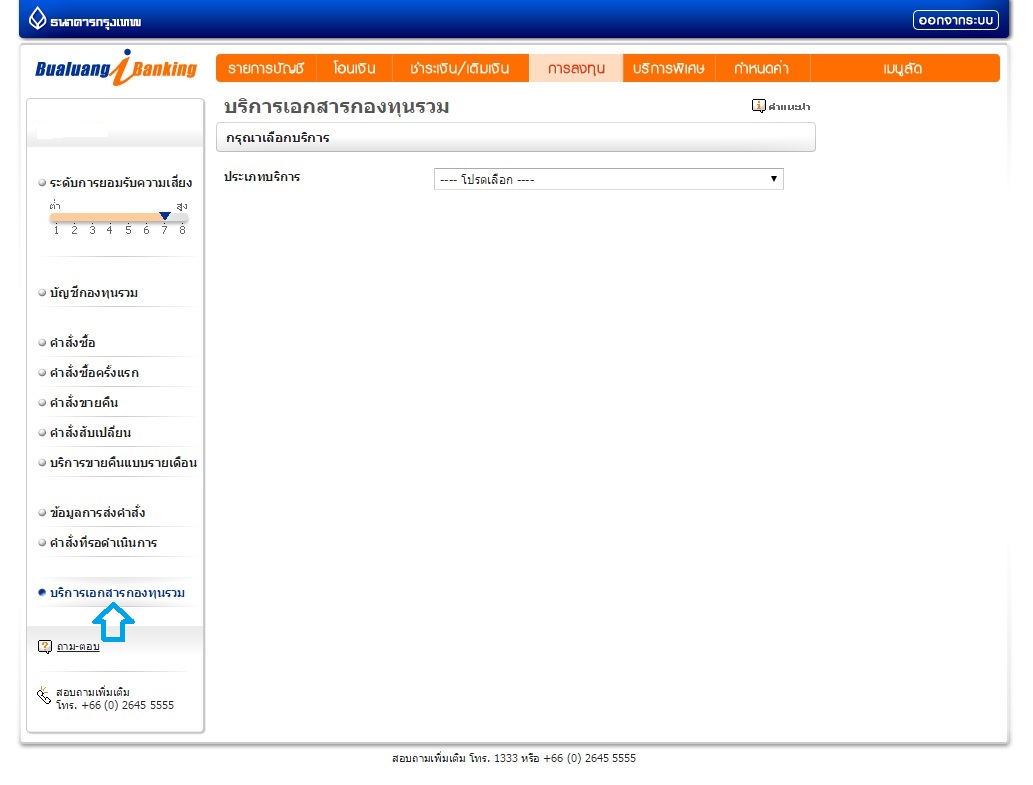Click ระดับการยอมรับความเสี่ยง in the sidebar
1033x785 pixels.
pyautogui.click(x=121, y=182)
